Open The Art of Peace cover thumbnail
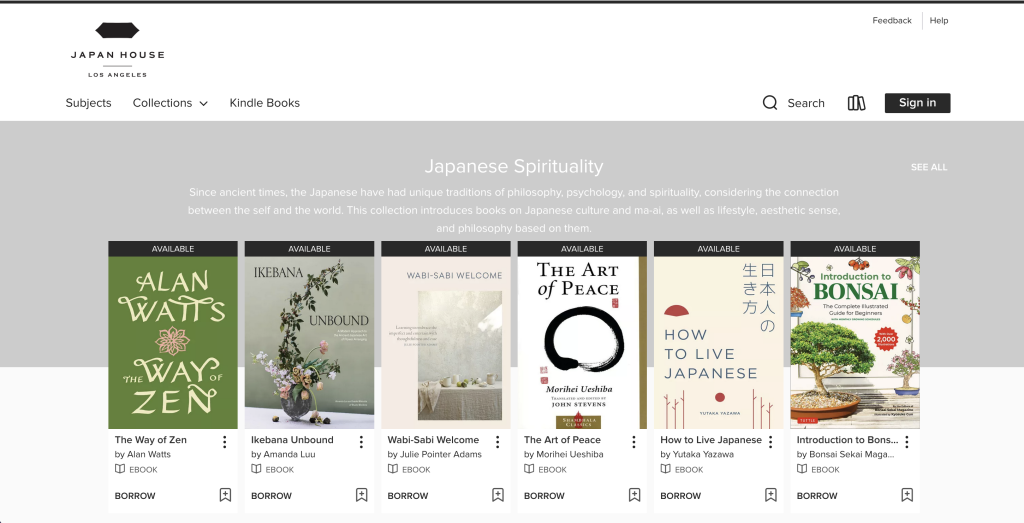 pos(583,342)
